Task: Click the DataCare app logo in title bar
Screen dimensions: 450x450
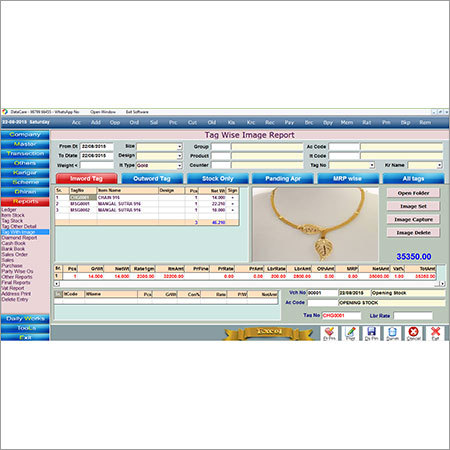Action: pyautogui.click(x=5, y=112)
